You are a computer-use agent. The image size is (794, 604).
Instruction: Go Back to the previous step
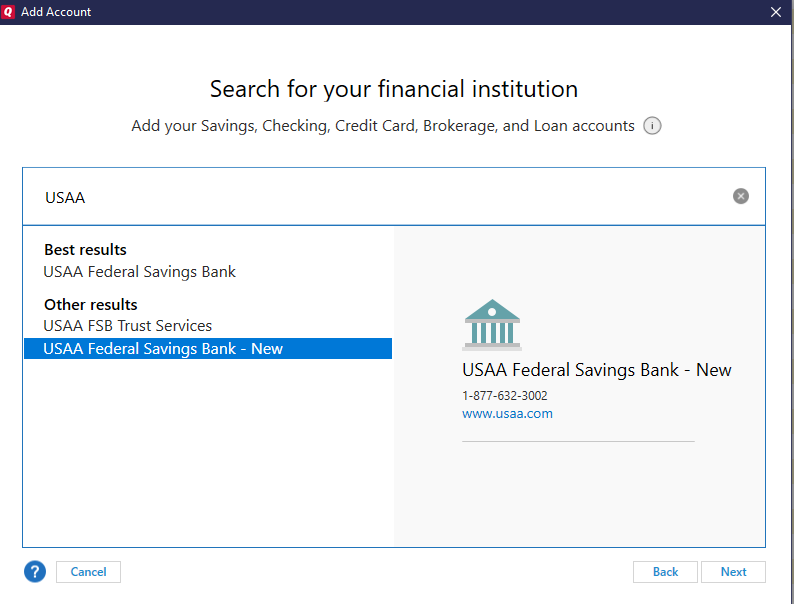(x=665, y=572)
